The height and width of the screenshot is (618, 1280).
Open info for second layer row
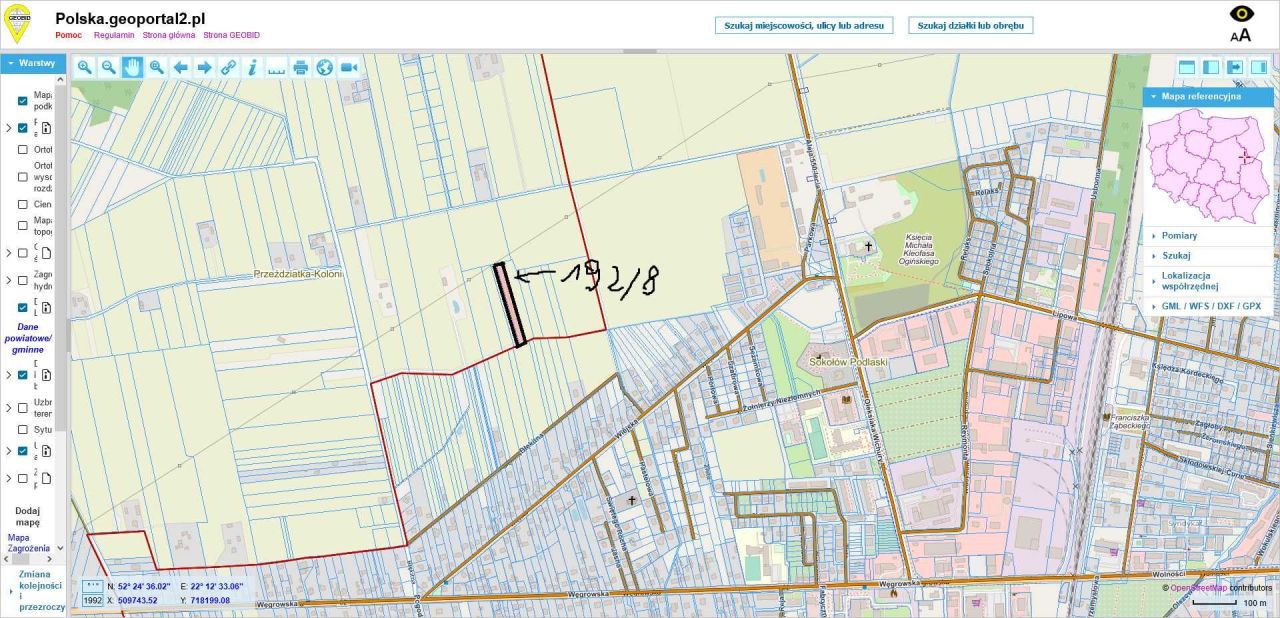[46, 128]
